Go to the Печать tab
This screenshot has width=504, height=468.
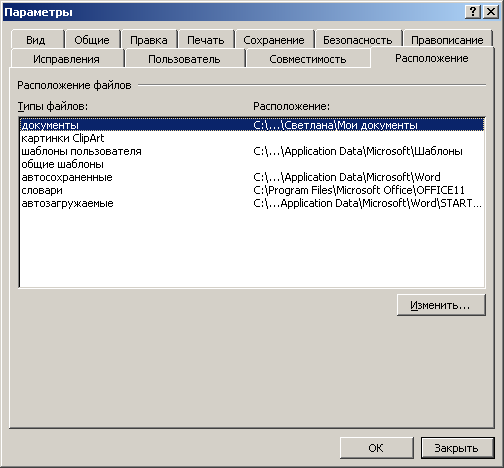[206, 39]
